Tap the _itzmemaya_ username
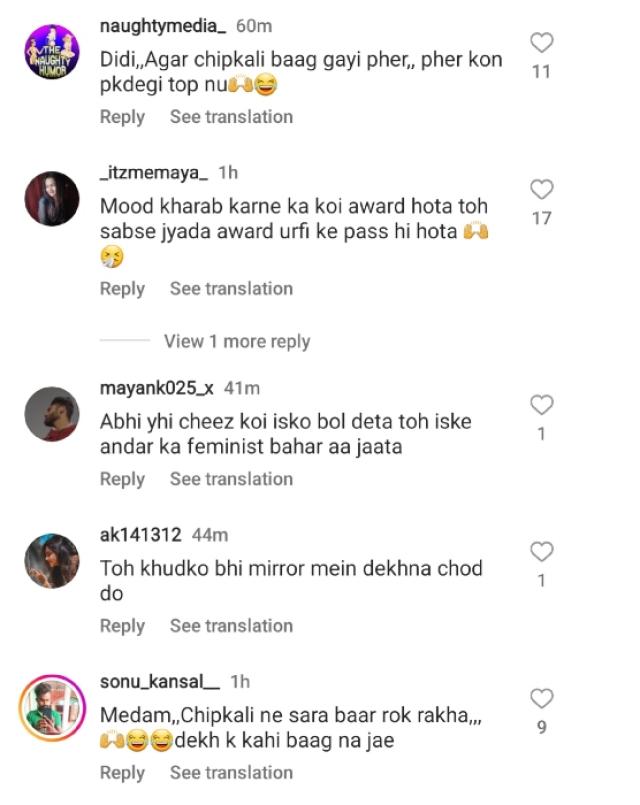This screenshot has width=640, height=805. click(154, 173)
